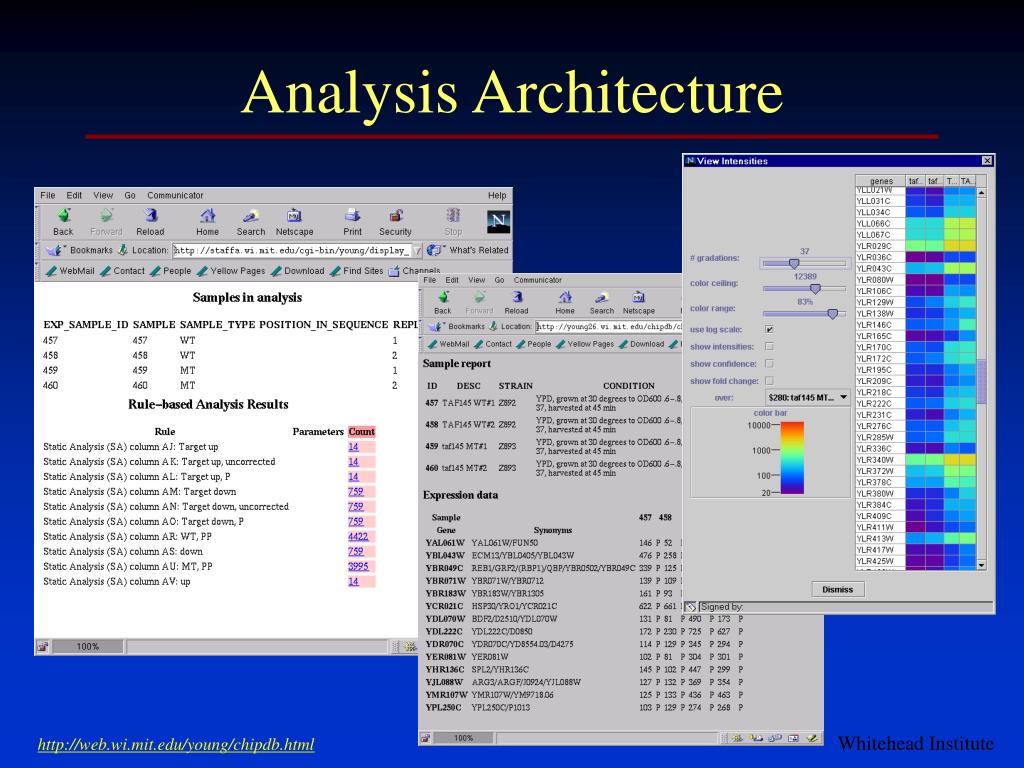Screen dimensions: 1024x768
Task: Open the 3995 count for column AU
Action: click(x=358, y=566)
